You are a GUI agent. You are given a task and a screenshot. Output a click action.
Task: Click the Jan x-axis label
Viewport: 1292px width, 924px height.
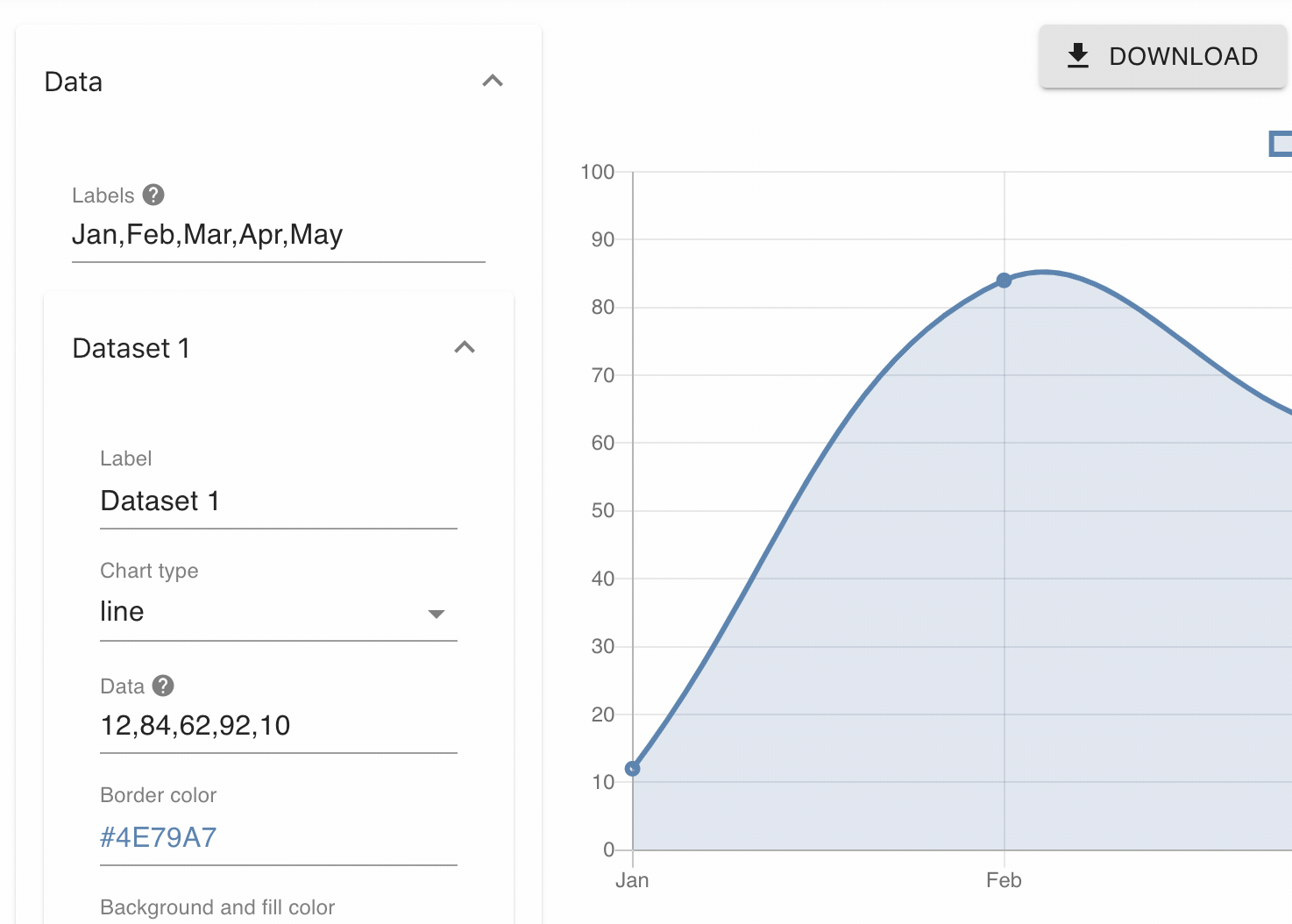coord(632,880)
